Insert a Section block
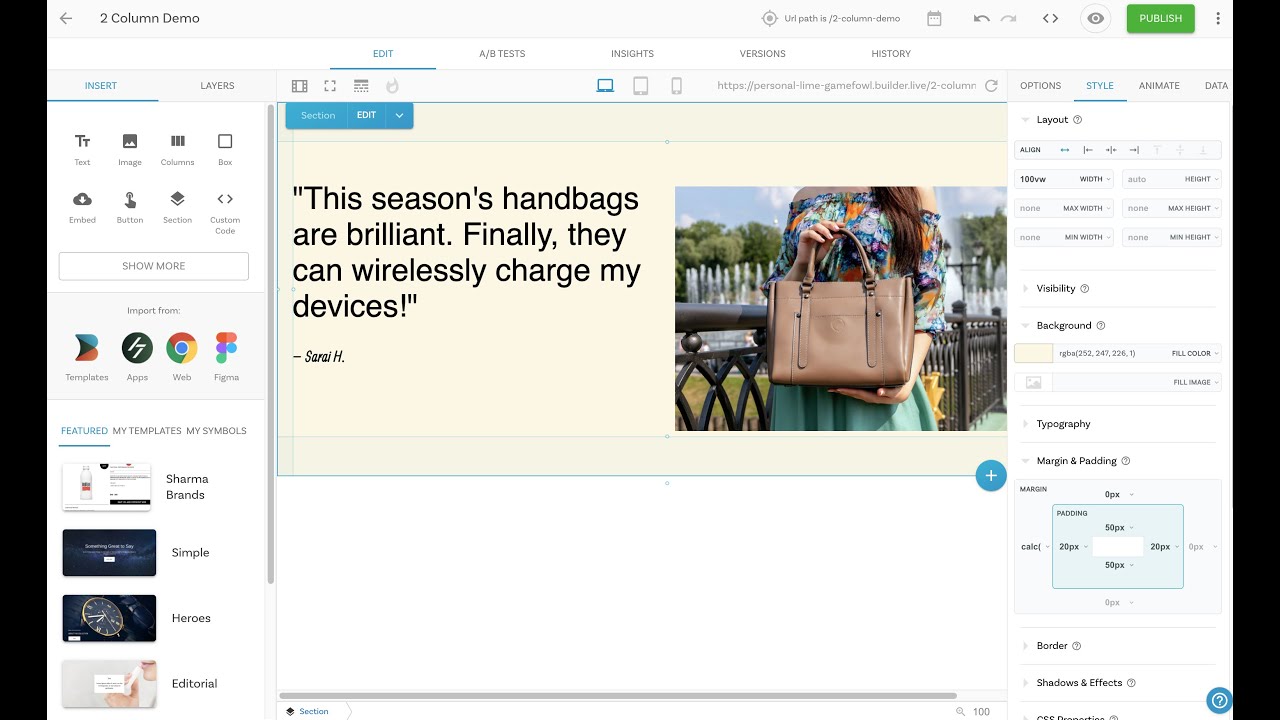 (x=177, y=207)
